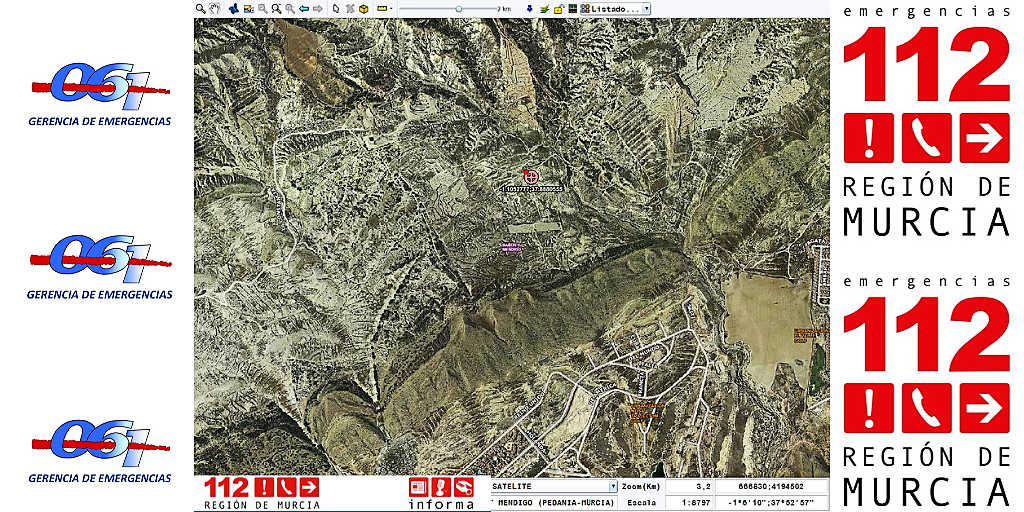Click the bottom bar 112 arrow icon

point(309,487)
